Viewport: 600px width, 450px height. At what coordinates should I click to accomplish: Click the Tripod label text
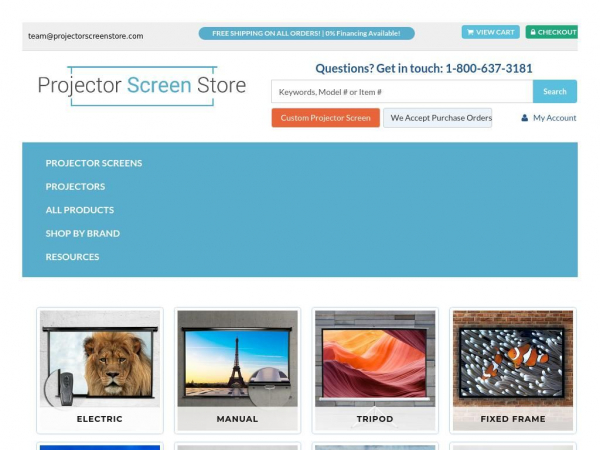pyautogui.click(x=375, y=419)
